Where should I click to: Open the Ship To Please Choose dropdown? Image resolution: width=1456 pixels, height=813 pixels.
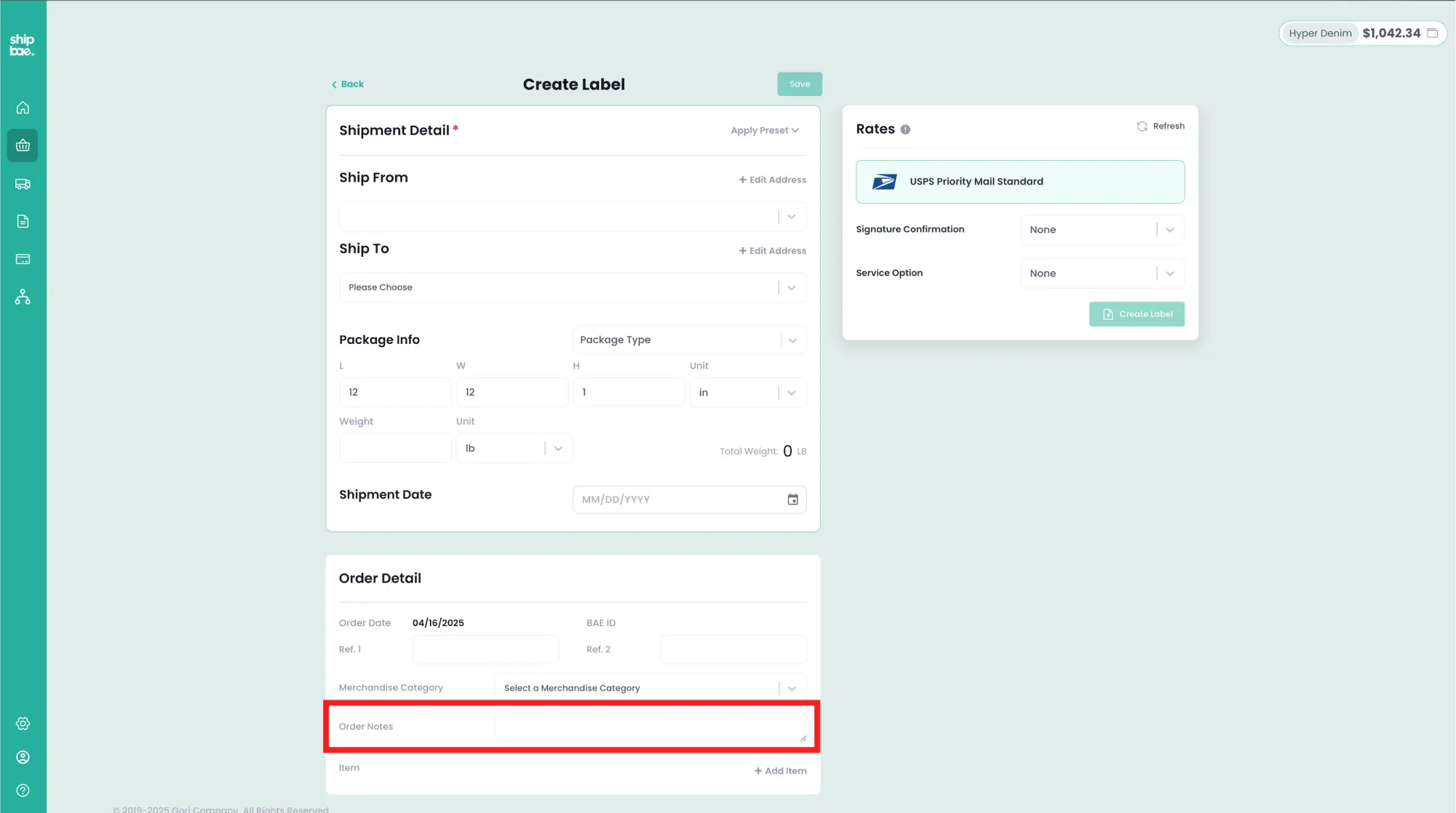[573, 287]
